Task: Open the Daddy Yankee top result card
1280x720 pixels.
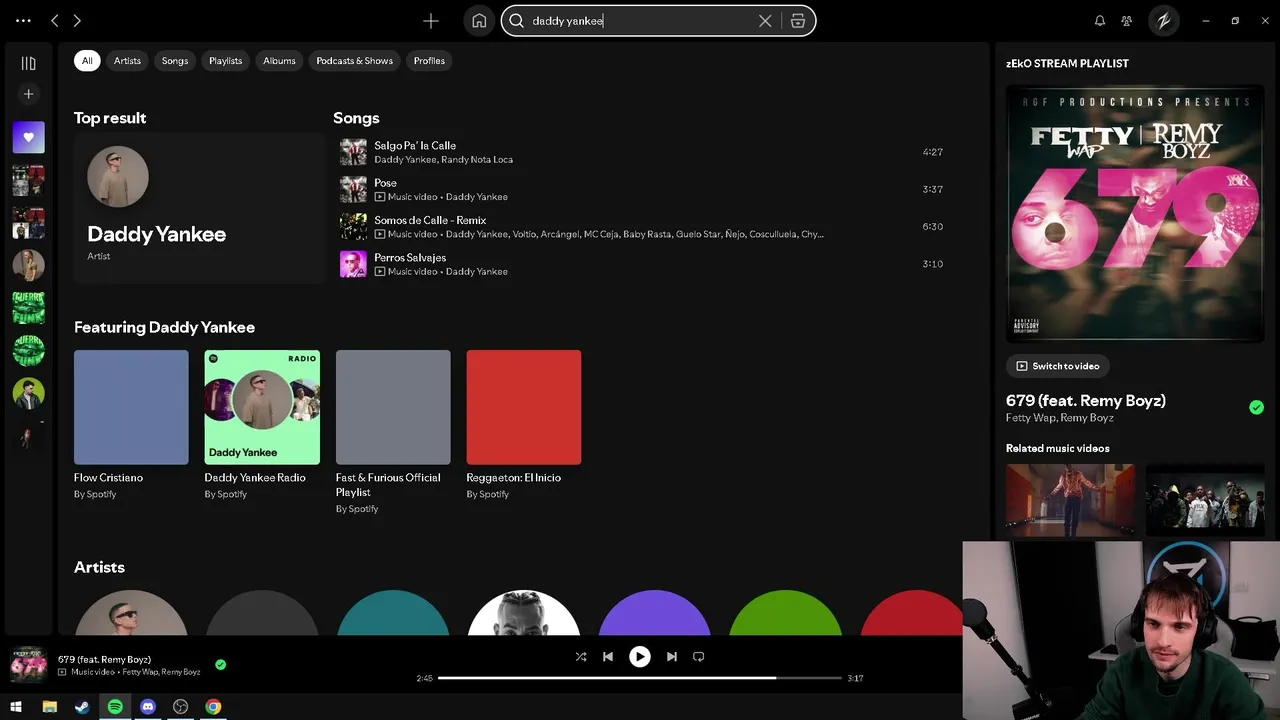Action: 199,209
